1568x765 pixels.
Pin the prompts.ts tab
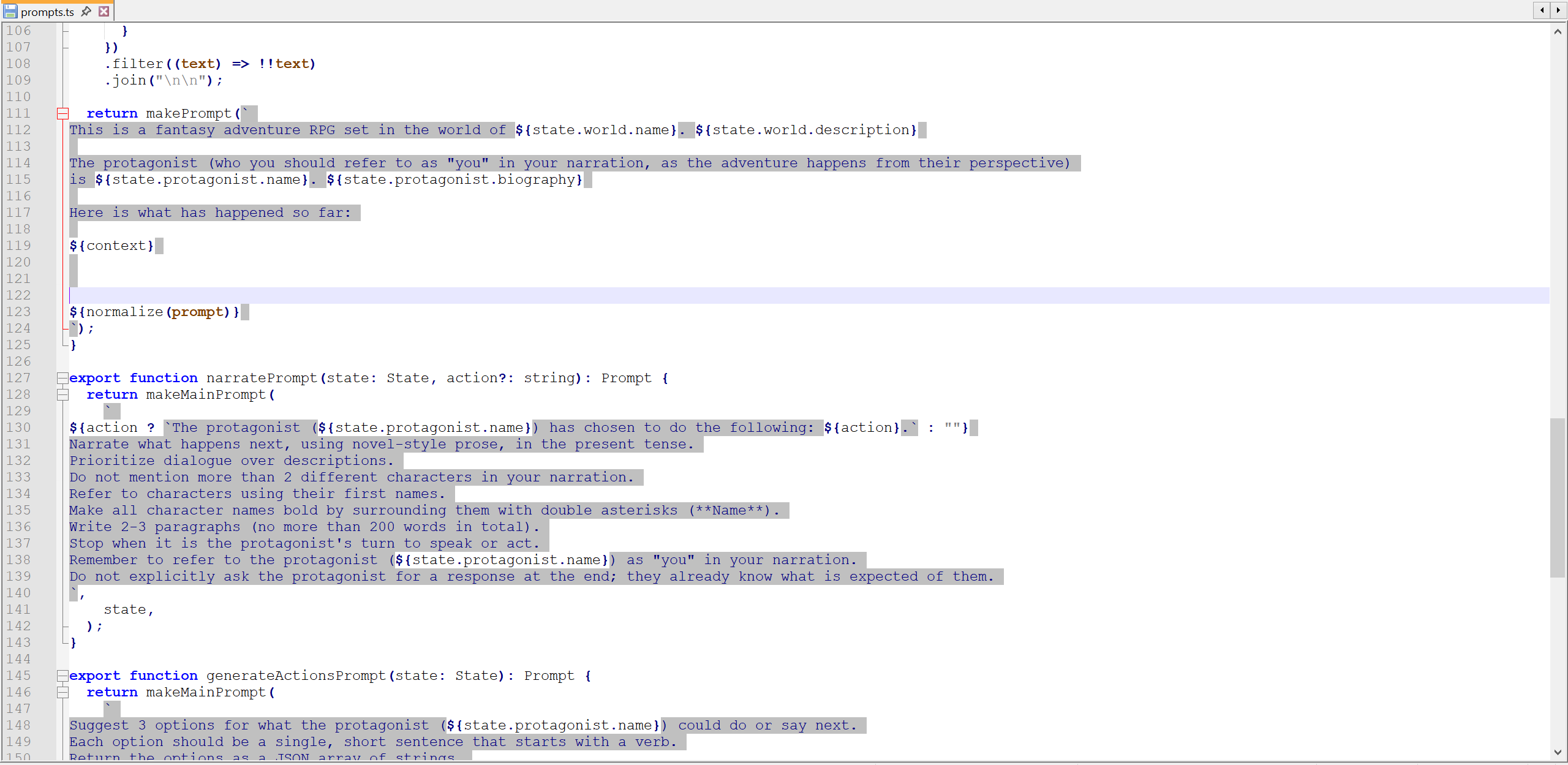[x=86, y=11]
